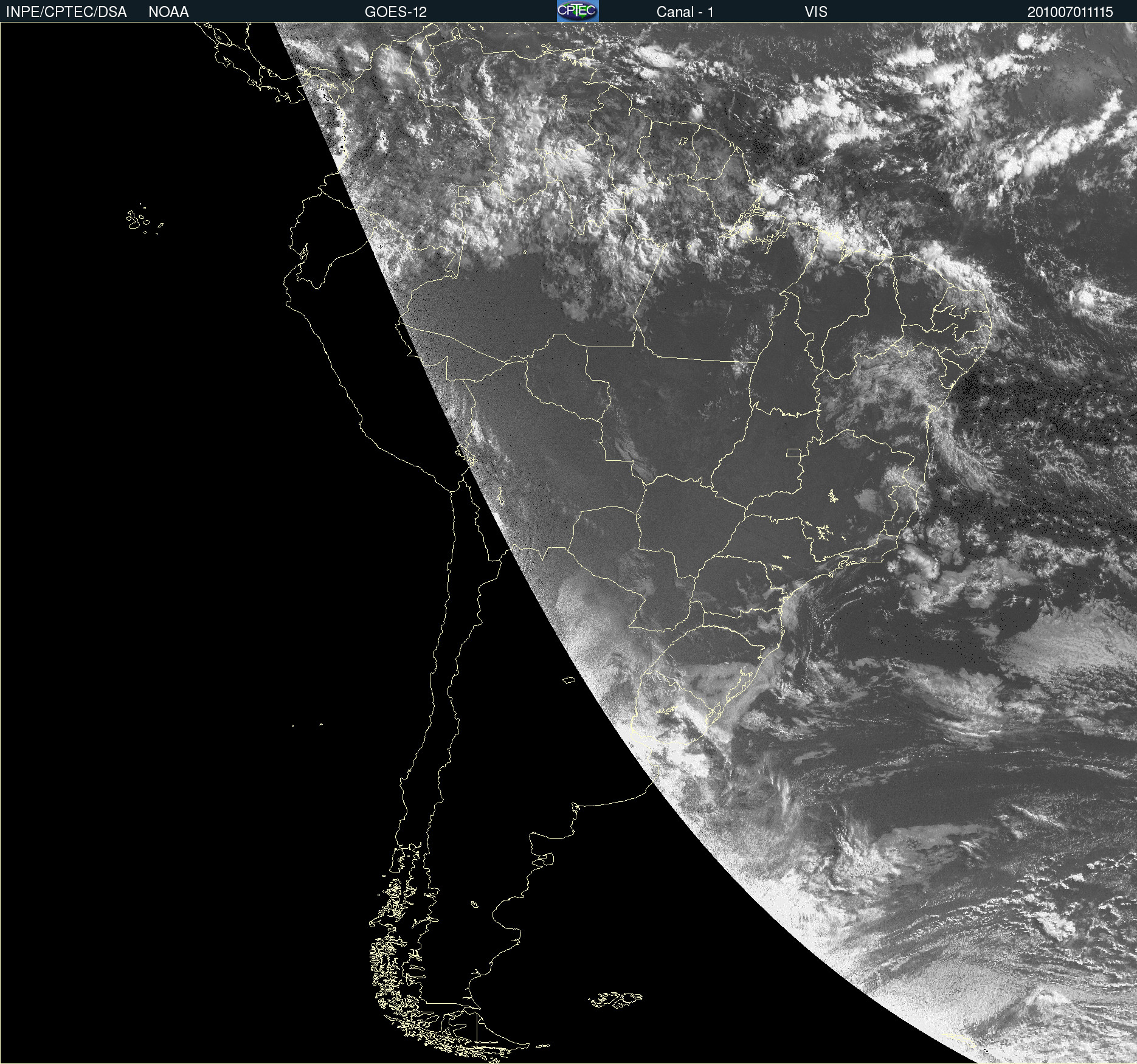Click the CPTEC logo in the header
This screenshot has height=1064, width=1137.
[x=578, y=11]
